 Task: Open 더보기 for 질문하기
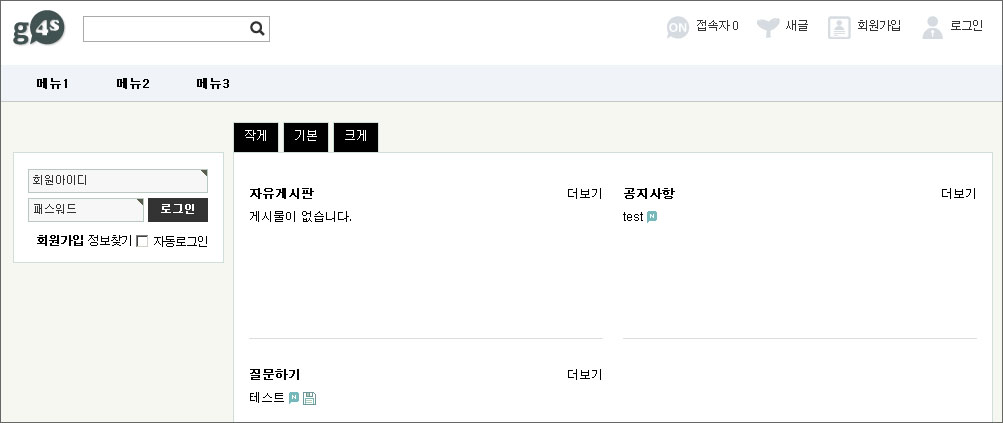pyautogui.click(x=584, y=374)
